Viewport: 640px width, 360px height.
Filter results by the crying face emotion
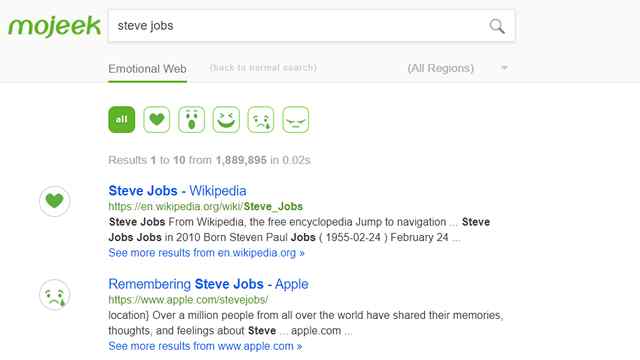[x=261, y=120]
